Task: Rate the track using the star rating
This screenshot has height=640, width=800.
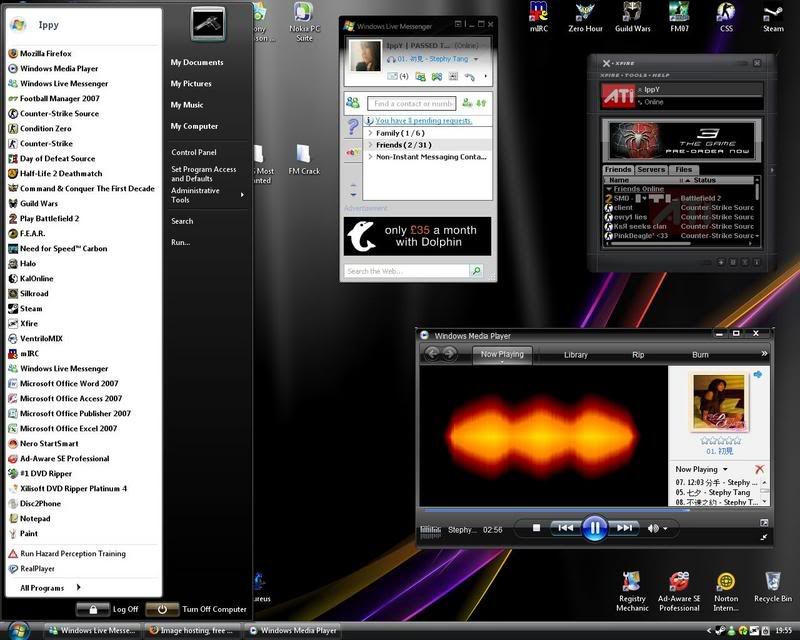Action: [720, 440]
